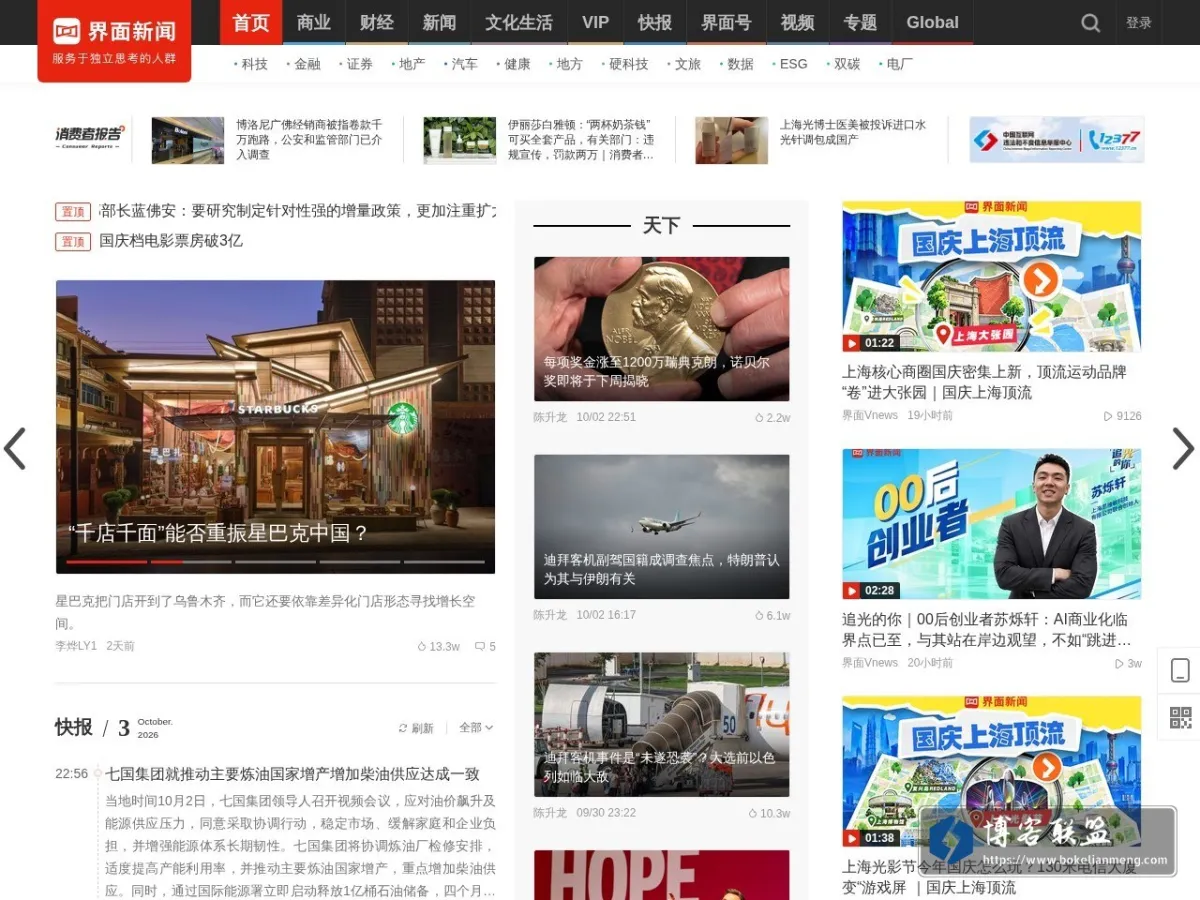
Task: Click the 界面Vnews source with 19小时前
Action: 870,416
